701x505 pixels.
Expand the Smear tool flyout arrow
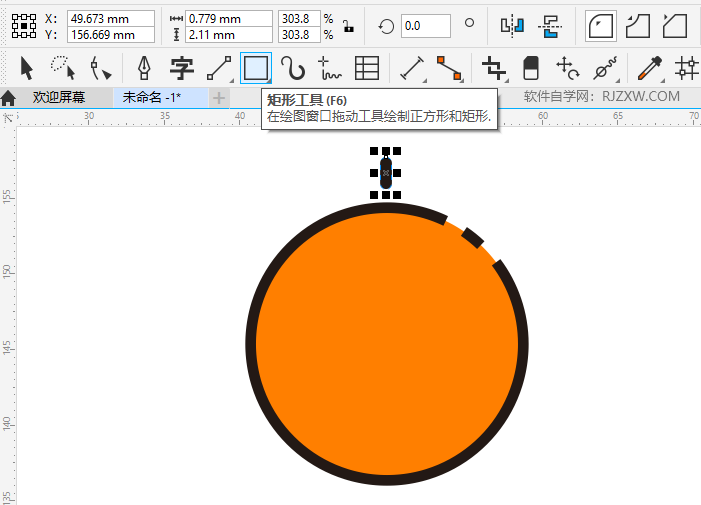[x=618, y=81]
